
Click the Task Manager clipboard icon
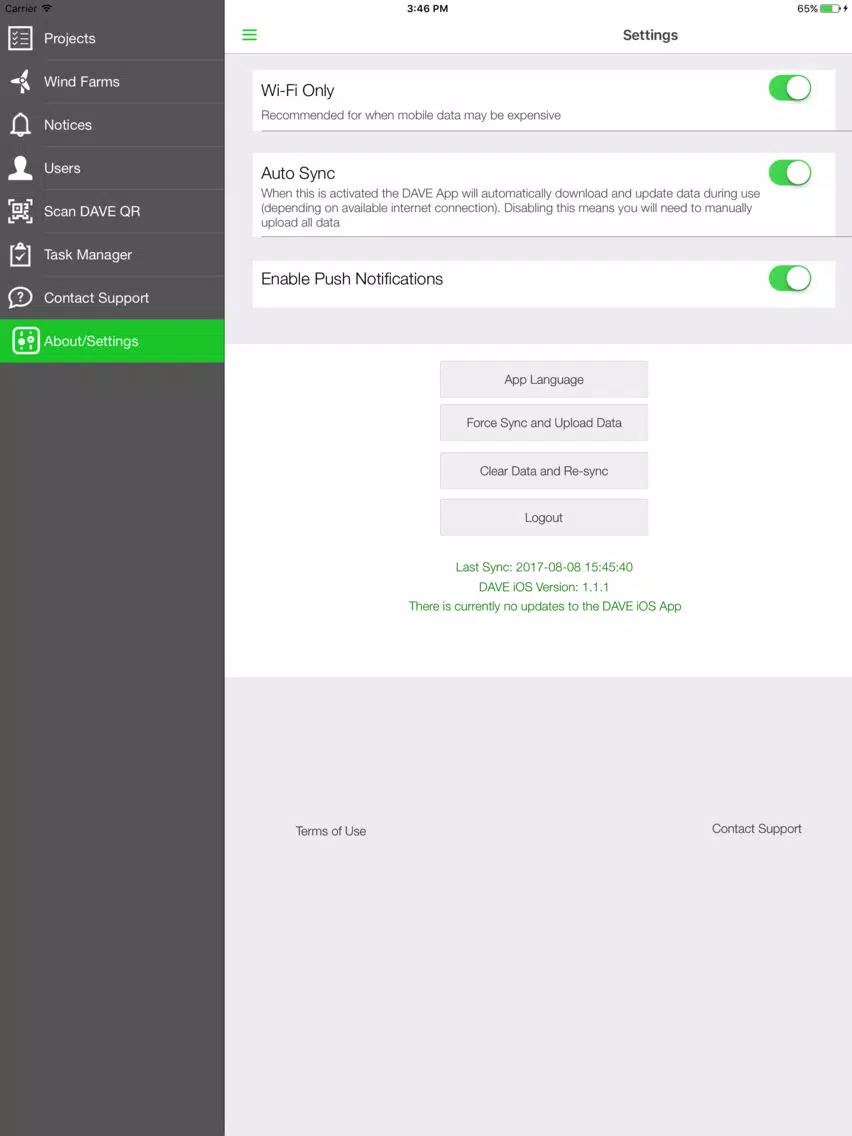[20, 254]
